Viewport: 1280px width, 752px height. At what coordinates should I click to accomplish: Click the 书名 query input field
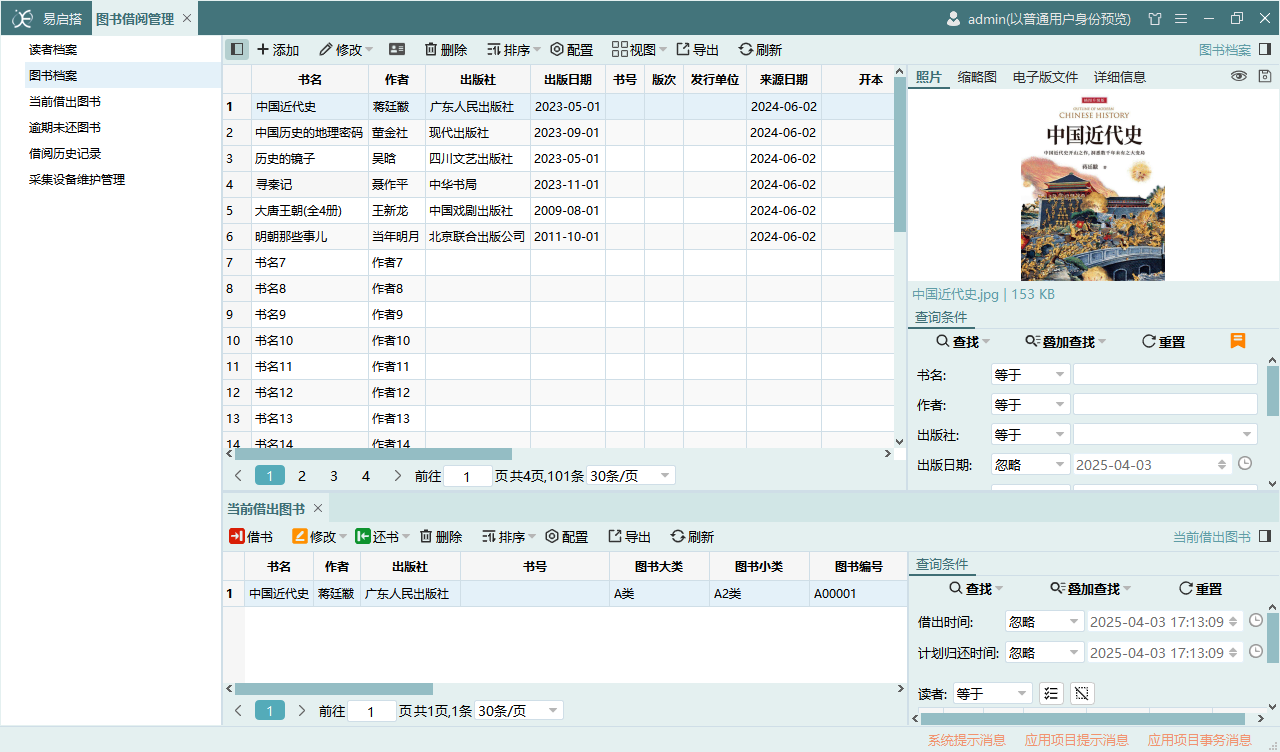1165,374
